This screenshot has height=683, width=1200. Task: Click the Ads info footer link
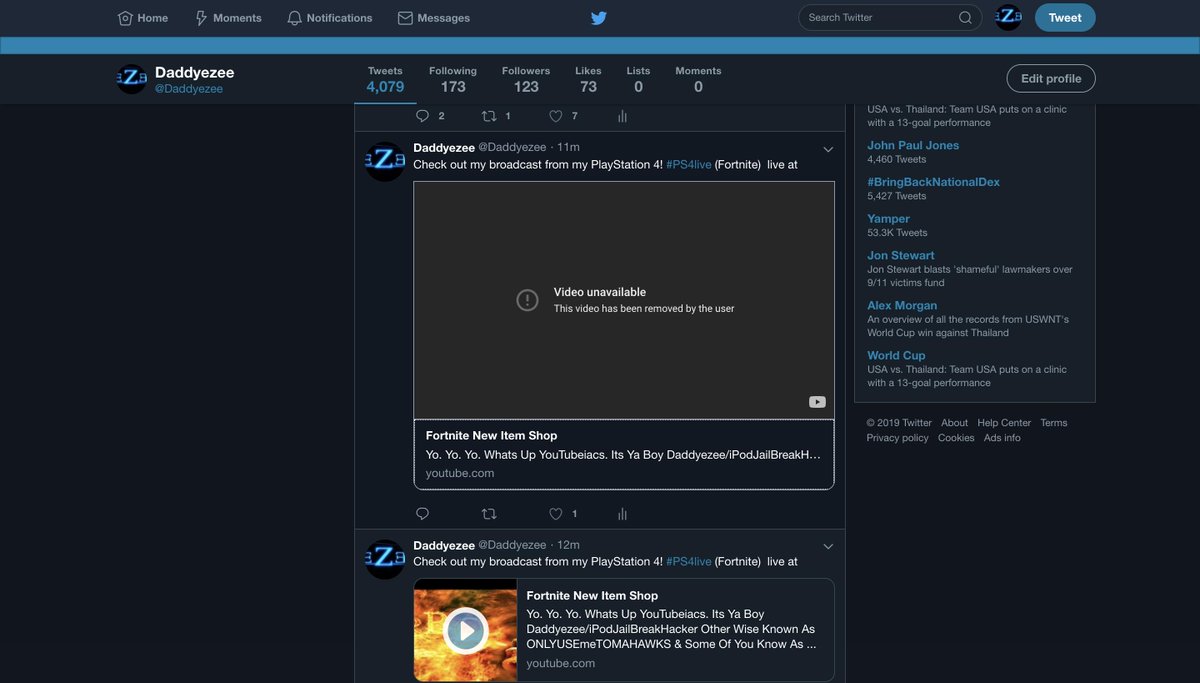pos(1002,438)
